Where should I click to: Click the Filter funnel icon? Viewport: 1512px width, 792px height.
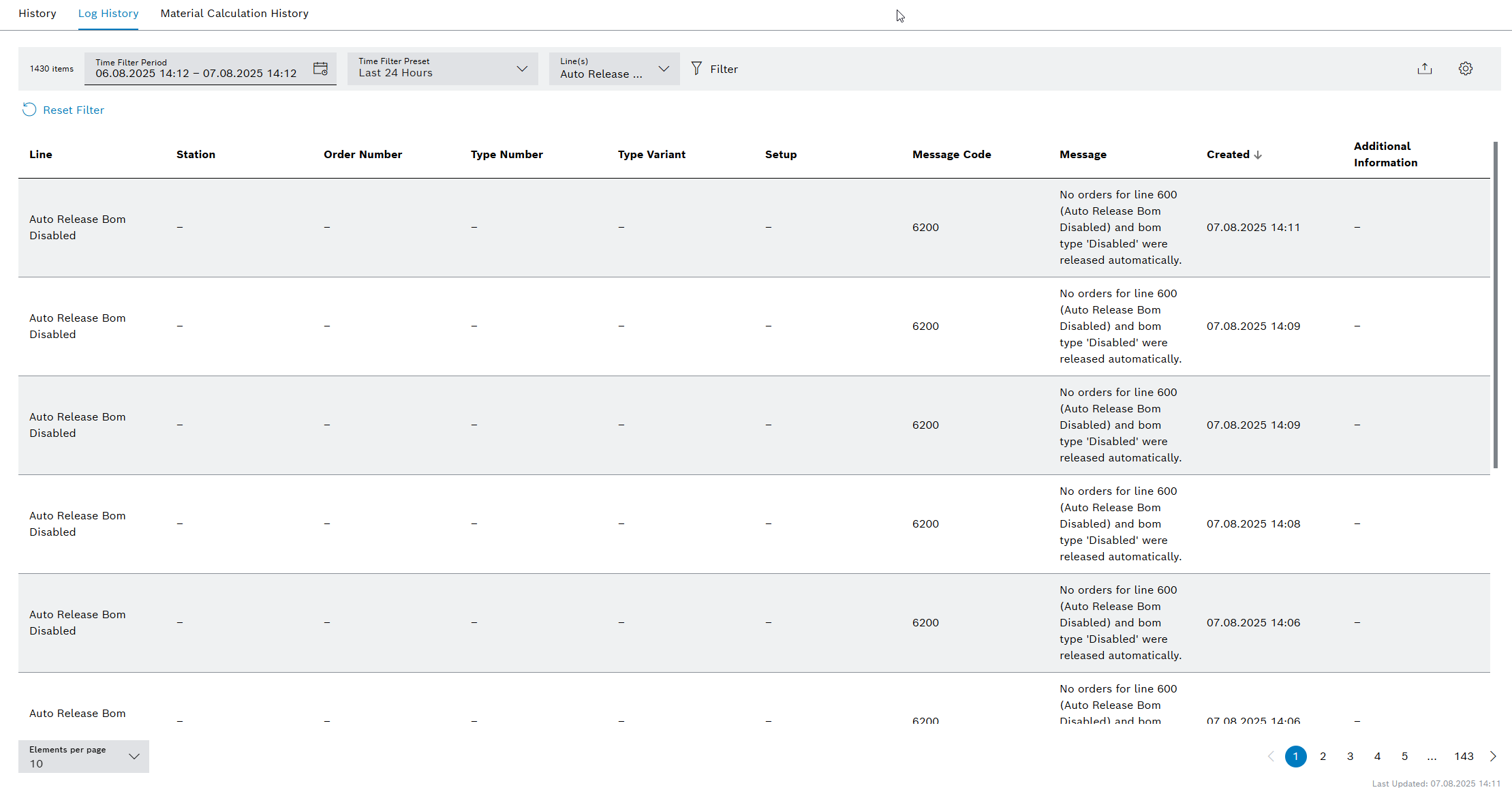[x=696, y=68]
